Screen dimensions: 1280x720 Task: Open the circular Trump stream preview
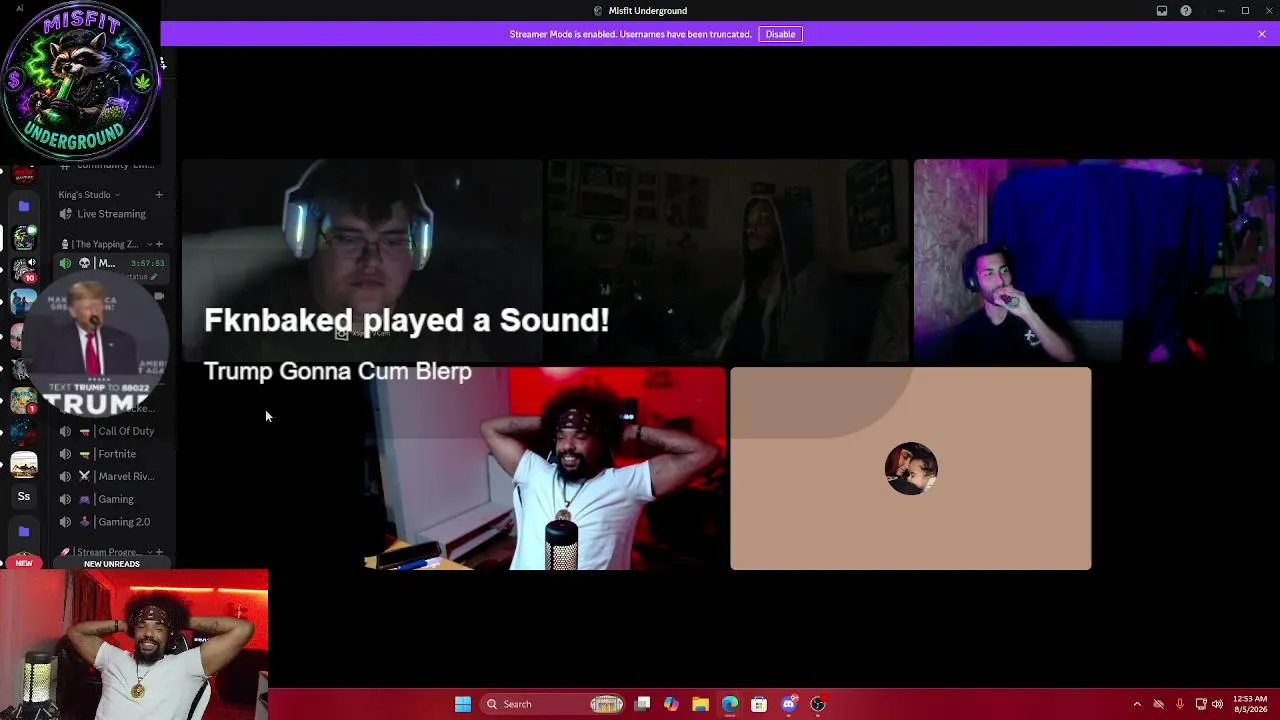[x=96, y=346]
